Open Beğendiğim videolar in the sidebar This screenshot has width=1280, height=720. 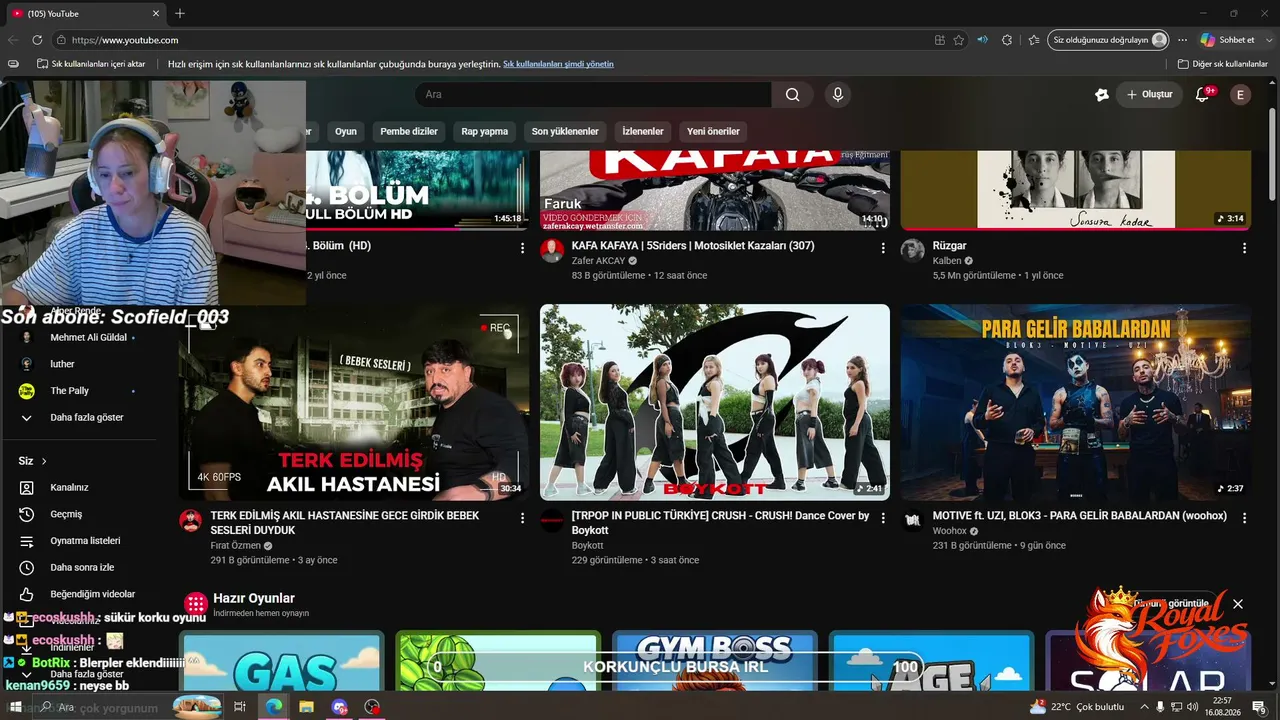click(x=92, y=594)
